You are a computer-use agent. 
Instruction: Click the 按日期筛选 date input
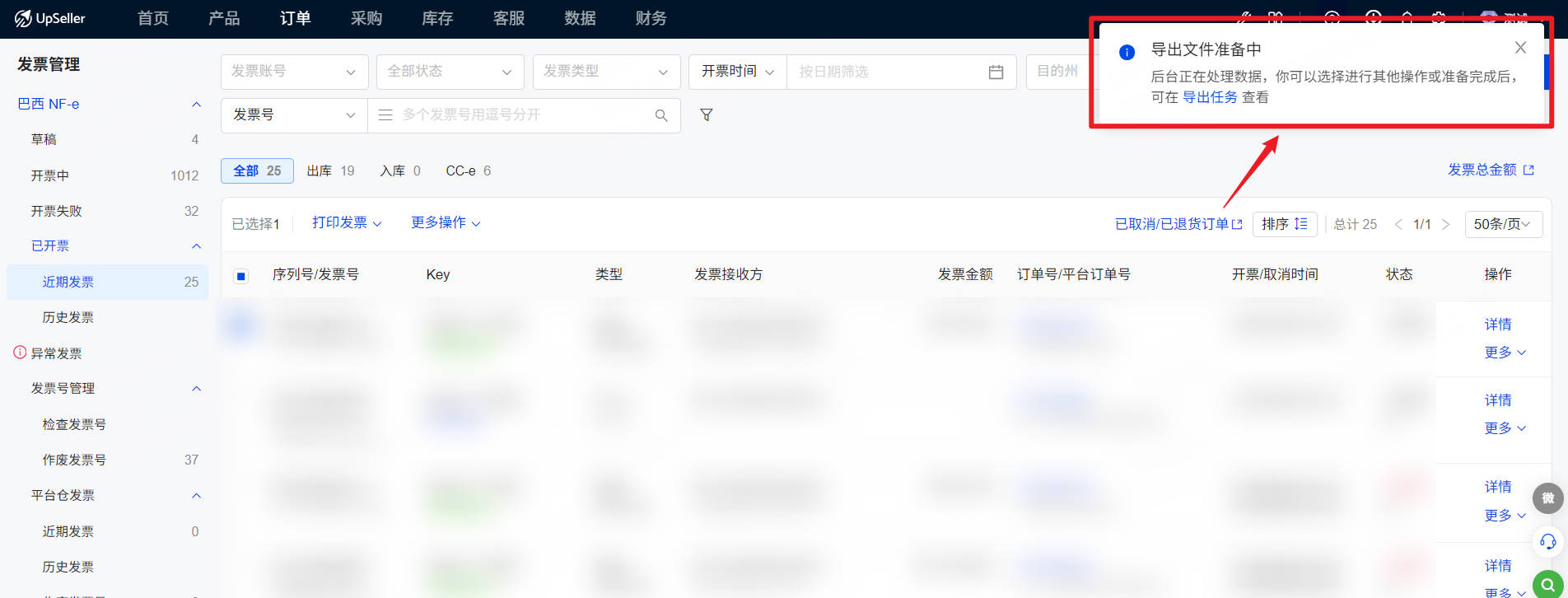[x=902, y=72]
